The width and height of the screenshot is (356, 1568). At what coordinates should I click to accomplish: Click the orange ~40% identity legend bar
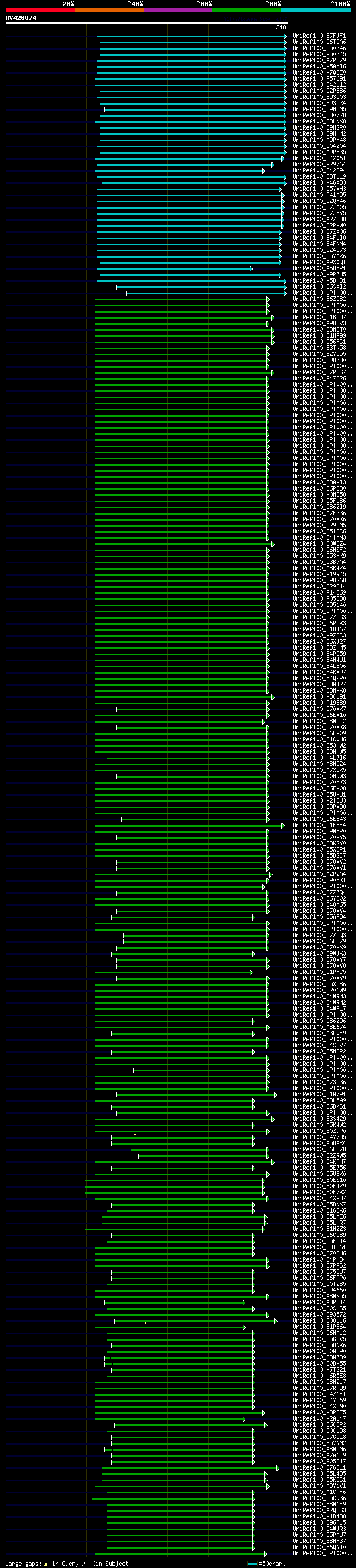coord(109,10)
